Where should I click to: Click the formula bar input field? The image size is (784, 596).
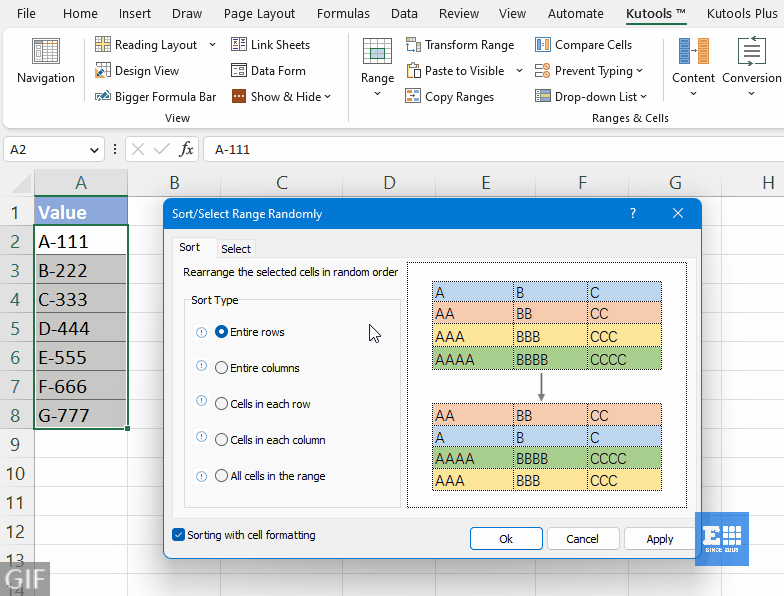coord(493,149)
